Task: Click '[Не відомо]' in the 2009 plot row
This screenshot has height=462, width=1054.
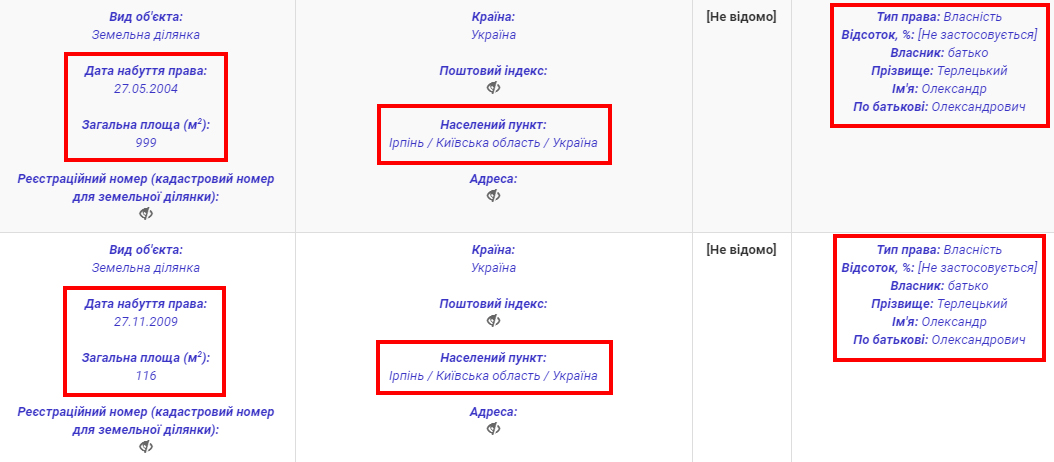Action: click(x=741, y=249)
